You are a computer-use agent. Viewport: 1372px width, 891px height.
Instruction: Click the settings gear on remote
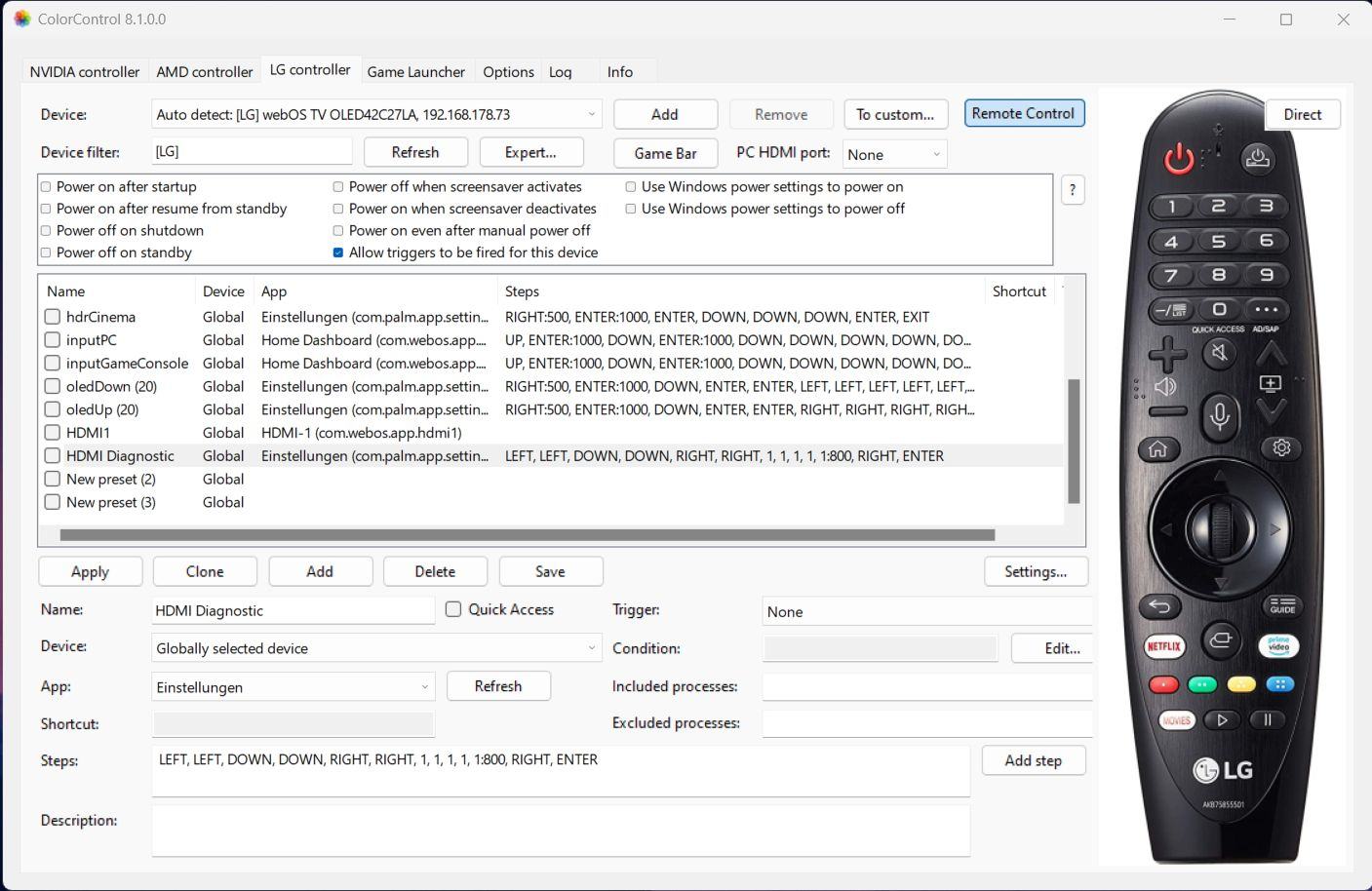point(1281,447)
